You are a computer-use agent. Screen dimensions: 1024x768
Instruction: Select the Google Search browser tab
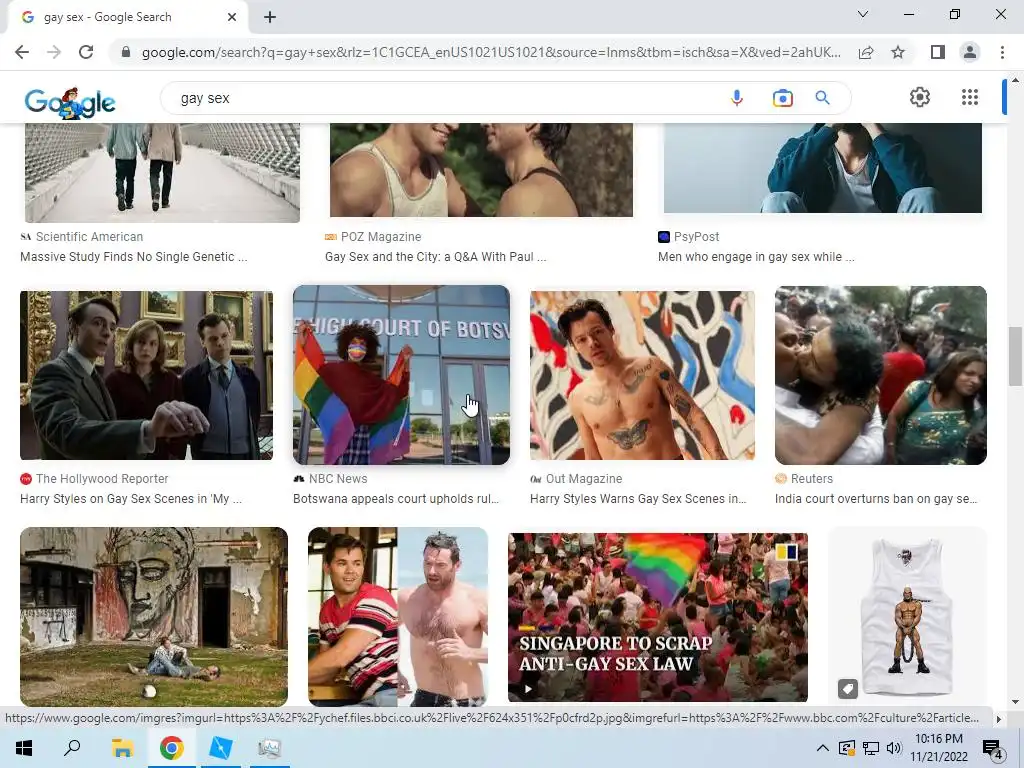tap(127, 18)
